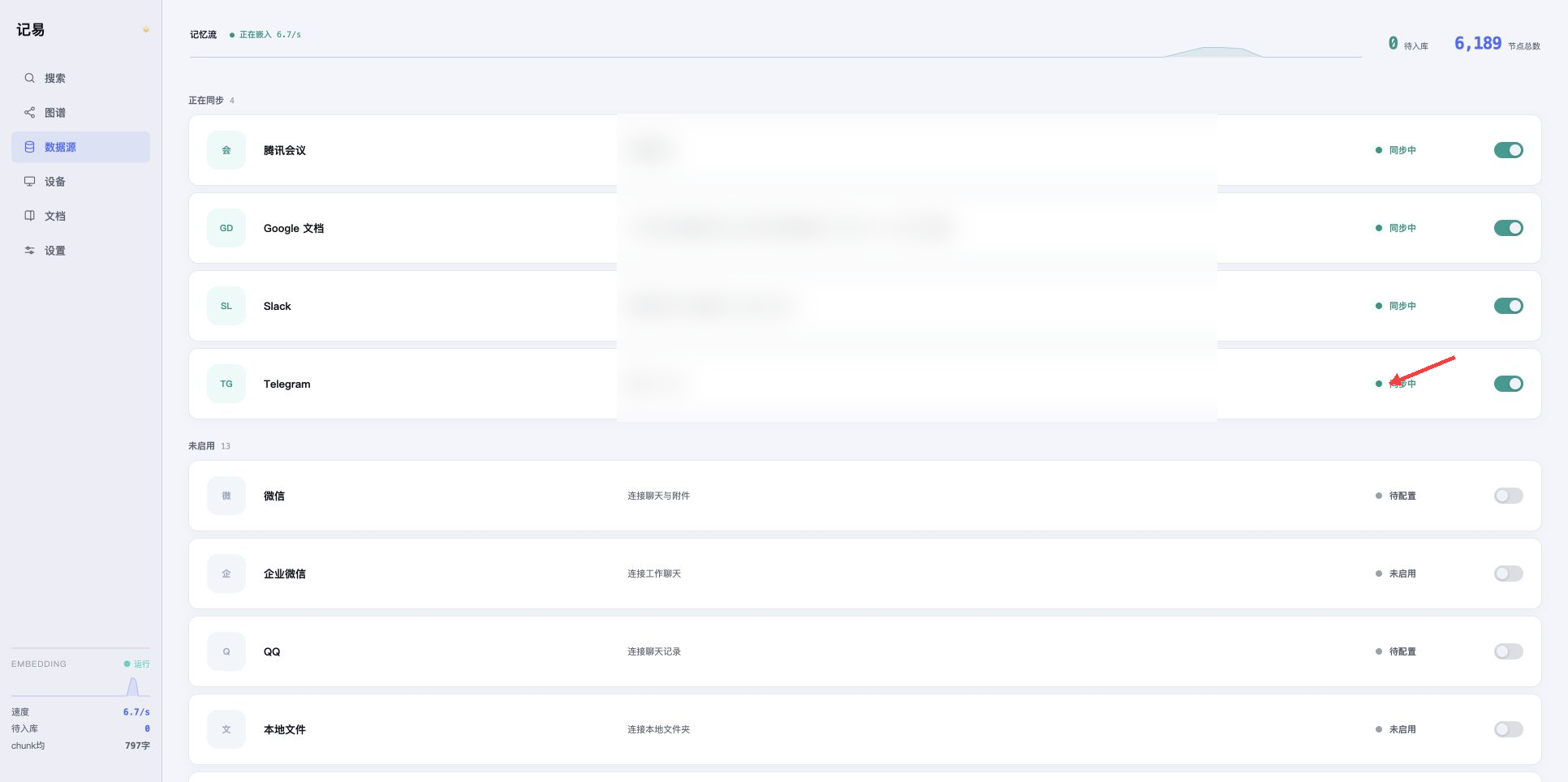Disable the Google 文档 switch

click(x=1509, y=228)
